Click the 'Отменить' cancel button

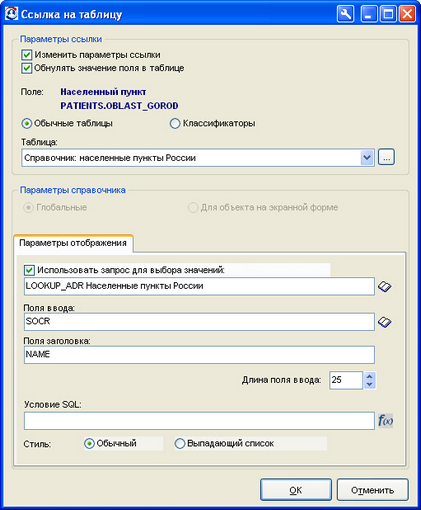372,490
